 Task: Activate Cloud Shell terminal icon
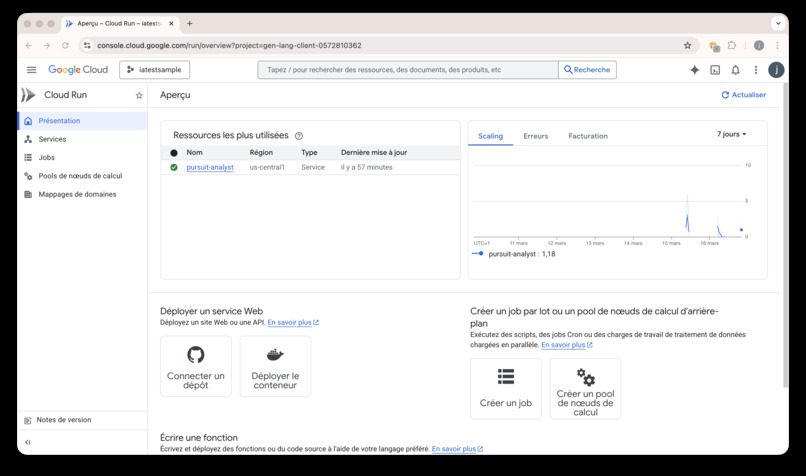715,70
